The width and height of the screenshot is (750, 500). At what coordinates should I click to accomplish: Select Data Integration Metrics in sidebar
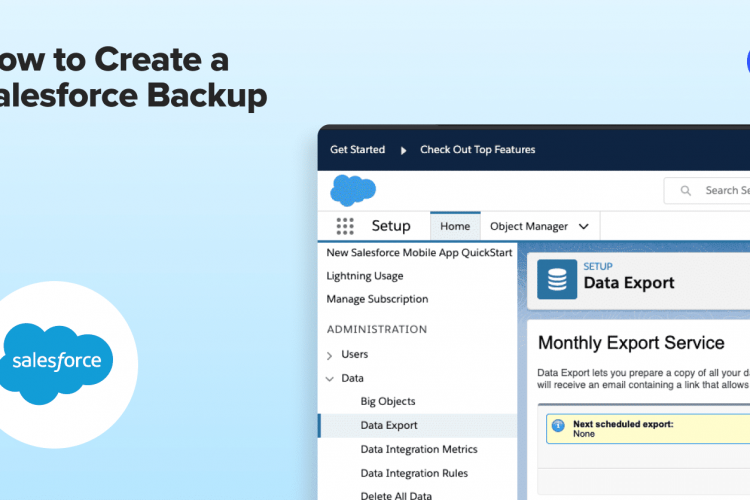click(419, 449)
